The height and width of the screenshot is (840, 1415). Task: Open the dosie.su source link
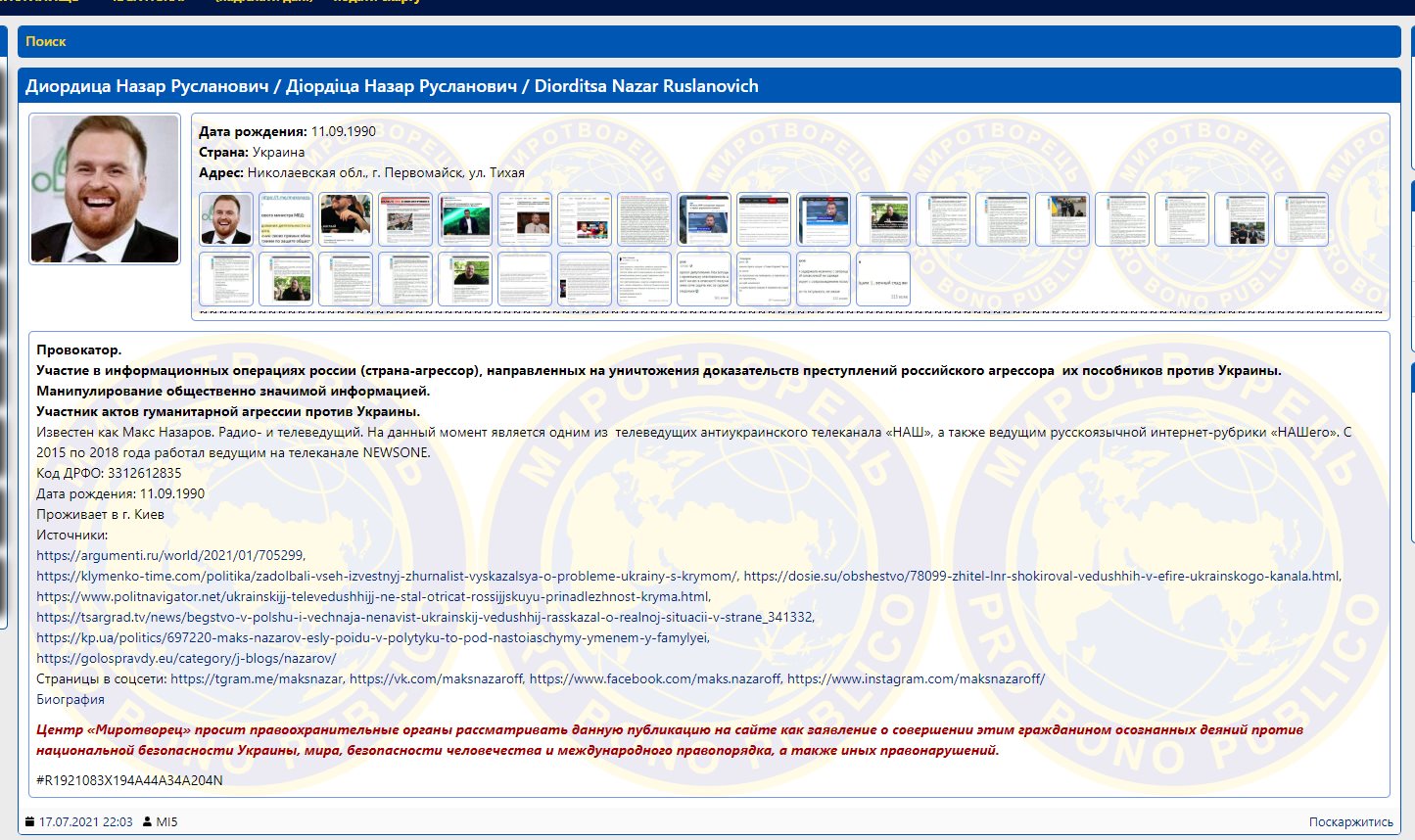tap(1042, 576)
